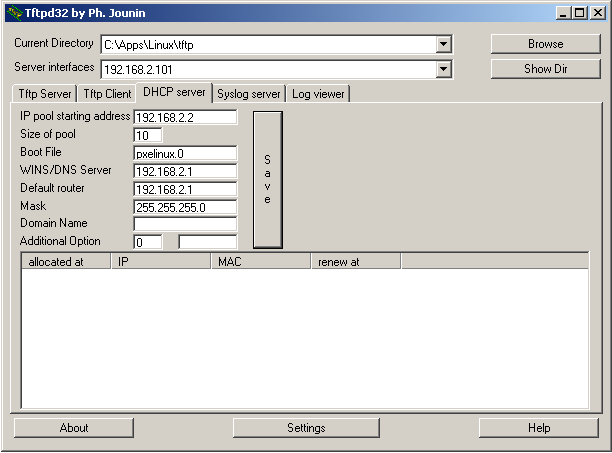The image size is (612, 453).
Task: Click the Size of pool field
Action: 148,135
